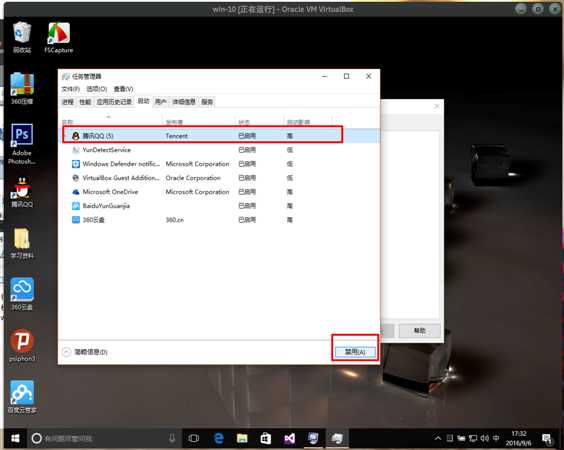
Task: Open the 查看(V) menu
Action: (x=123, y=89)
